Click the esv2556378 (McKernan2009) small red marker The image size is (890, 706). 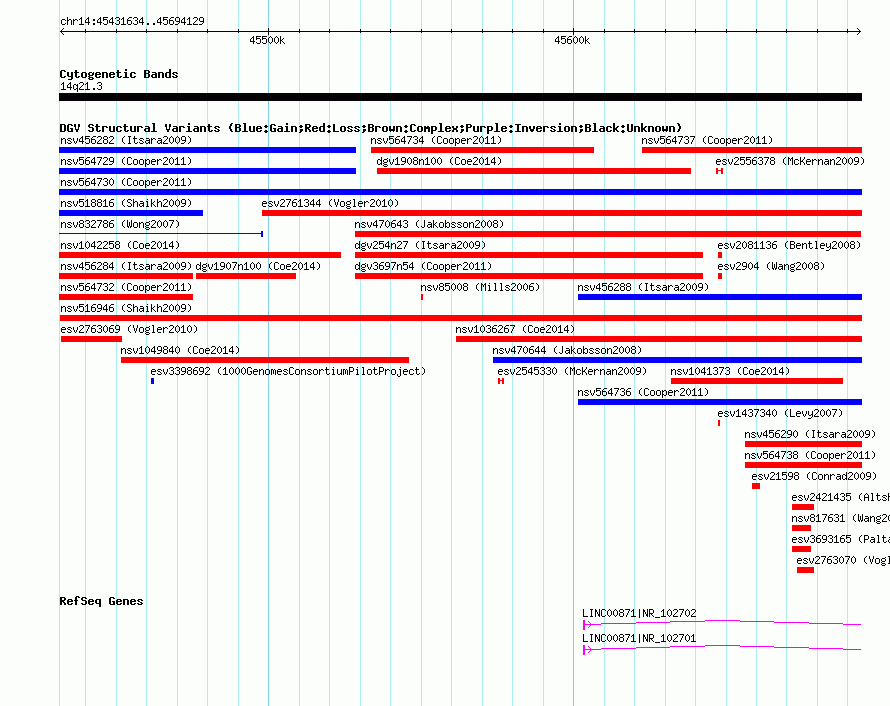(x=719, y=171)
